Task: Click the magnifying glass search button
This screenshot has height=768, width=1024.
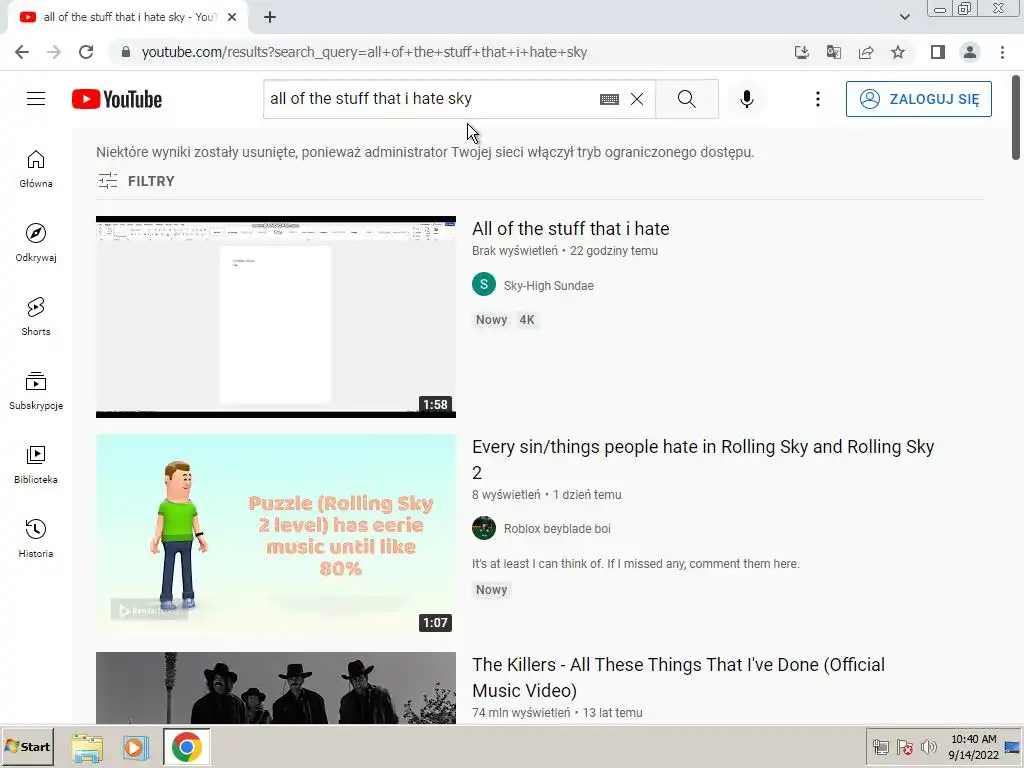Action: click(686, 99)
